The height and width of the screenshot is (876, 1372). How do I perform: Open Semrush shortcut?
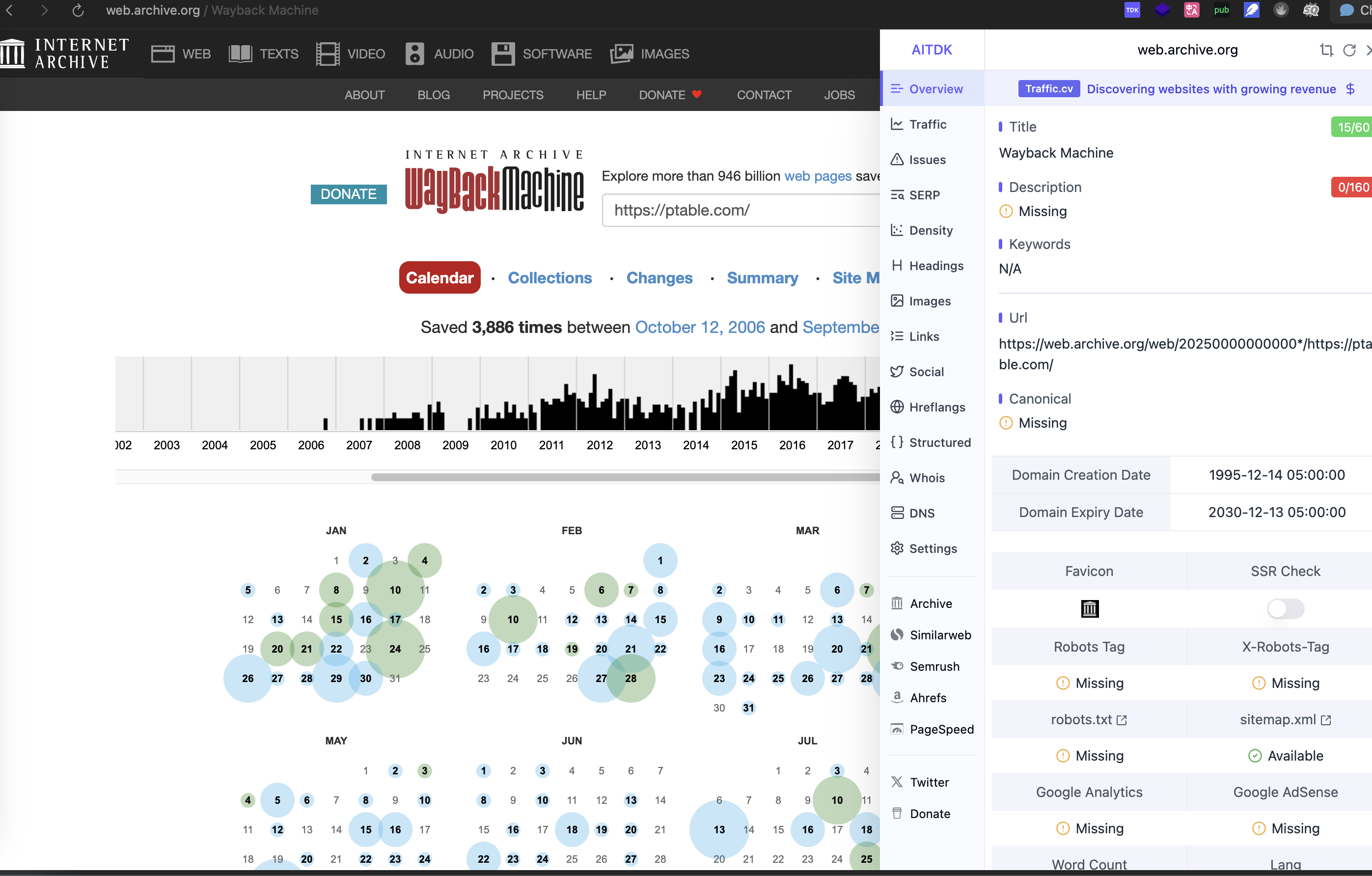click(x=932, y=666)
